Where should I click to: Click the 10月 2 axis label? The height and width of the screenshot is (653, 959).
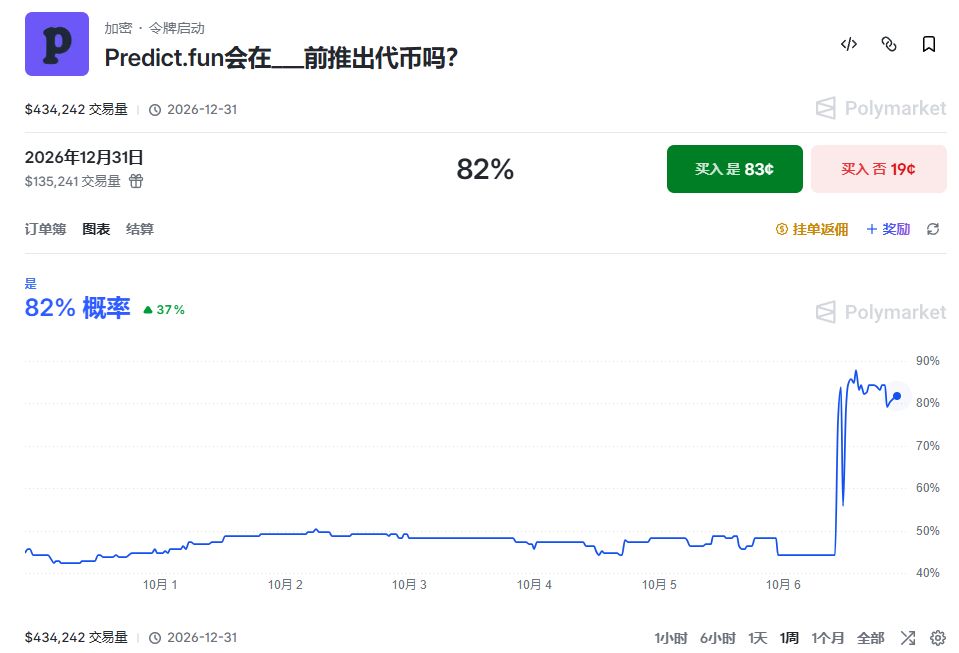click(285, 585)
